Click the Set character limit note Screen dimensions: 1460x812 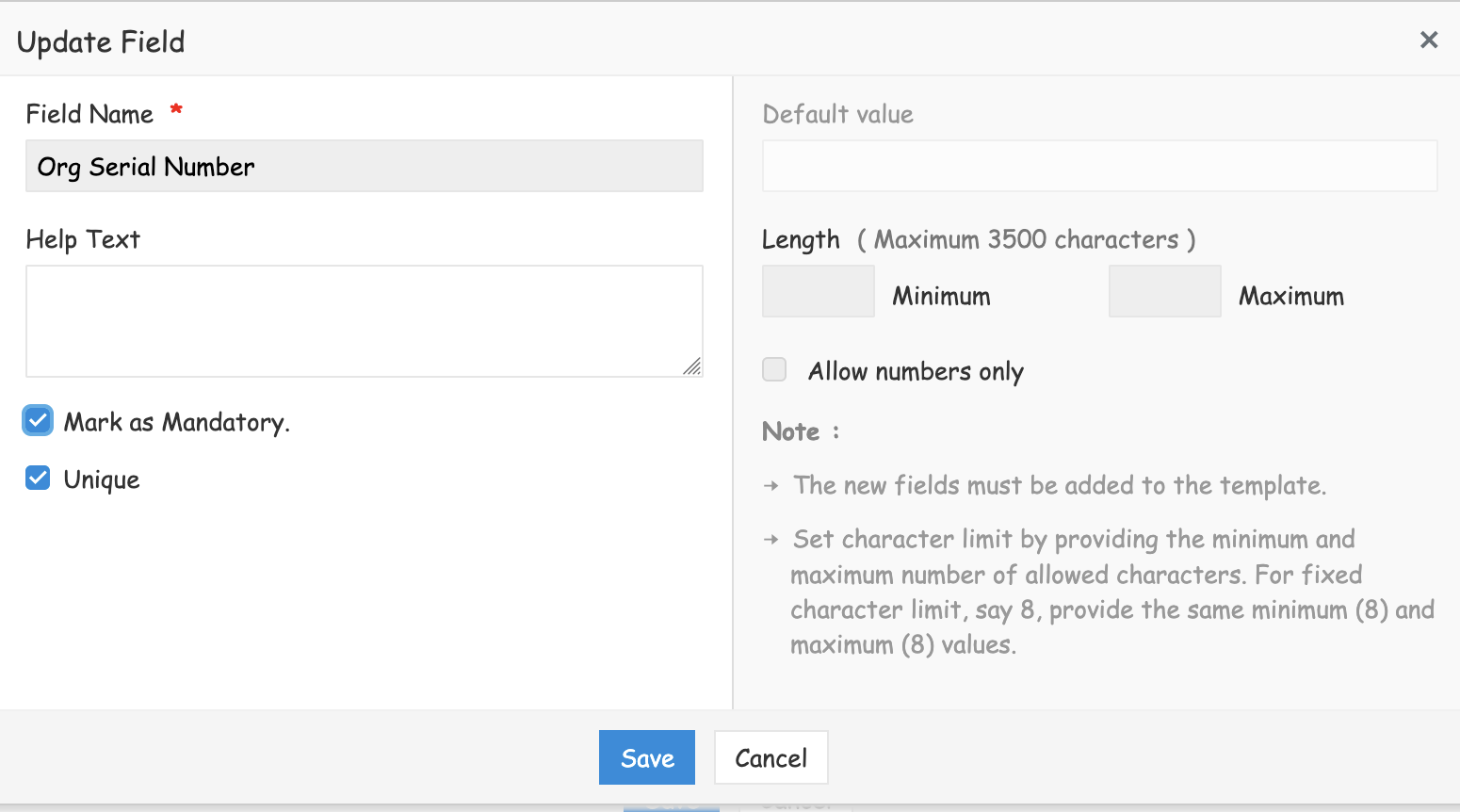pos(1112,592)
